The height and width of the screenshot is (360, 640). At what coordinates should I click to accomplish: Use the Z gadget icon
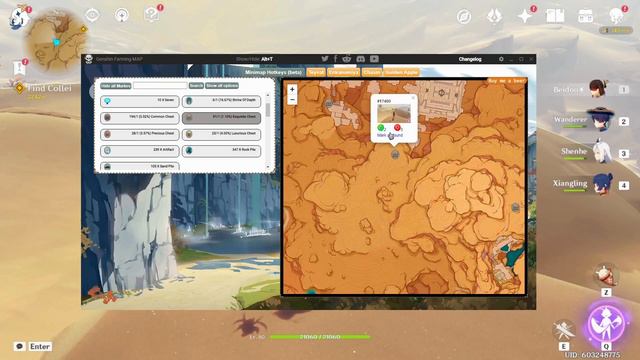coord(606,276)
